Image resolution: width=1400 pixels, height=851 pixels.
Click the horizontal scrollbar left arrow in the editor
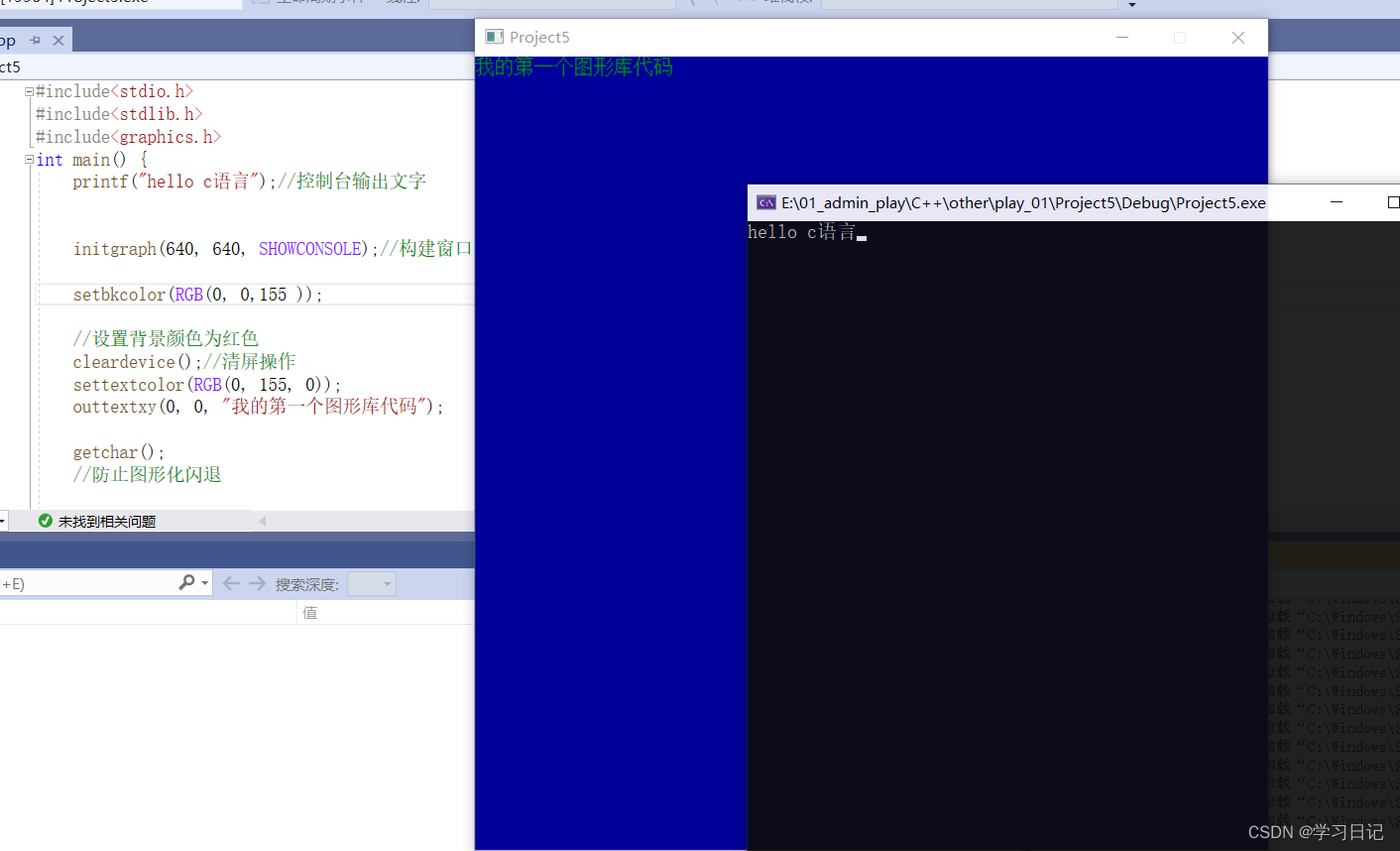click(263, 521)
